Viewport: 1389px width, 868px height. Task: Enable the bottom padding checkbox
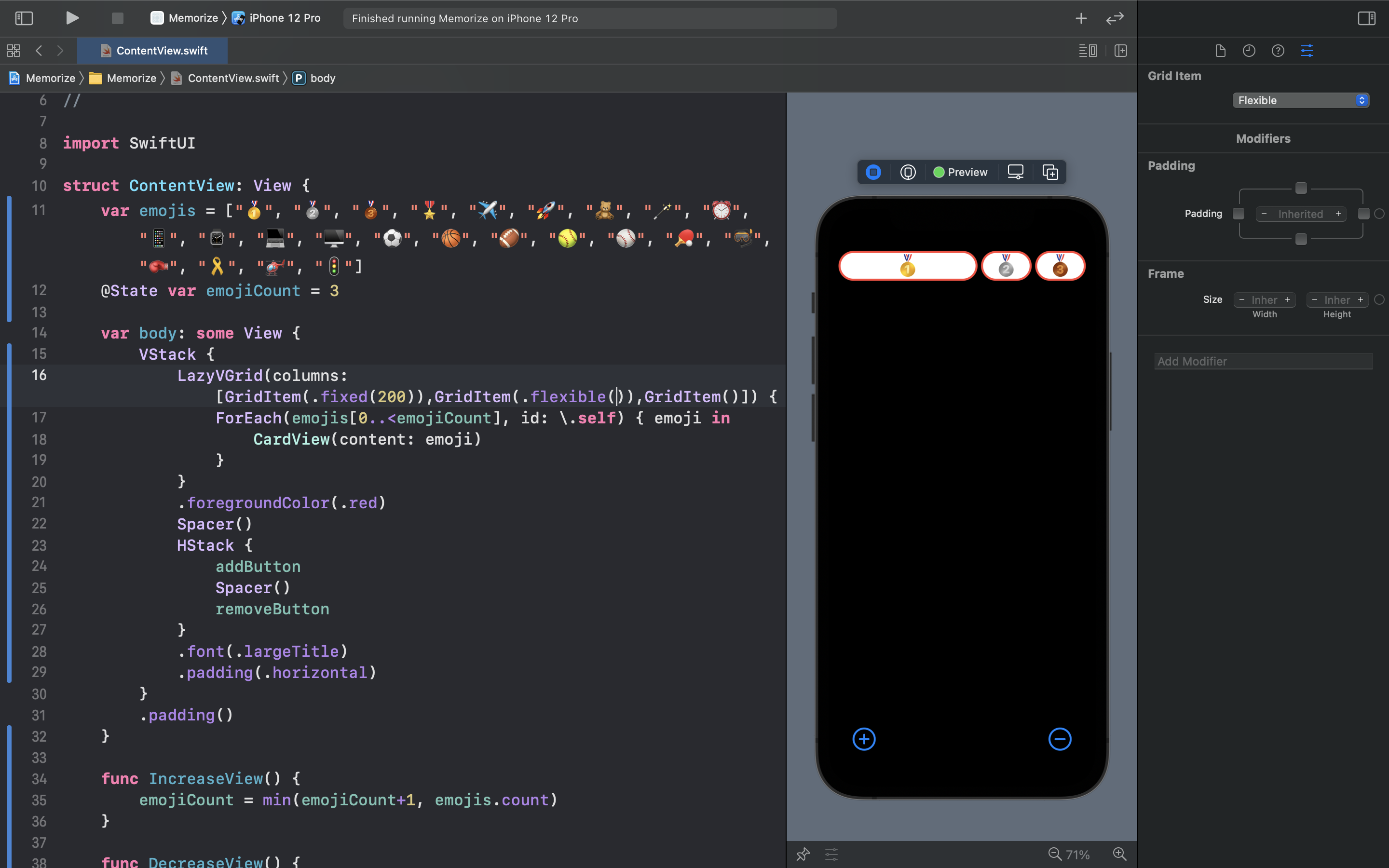(1301, 239)
